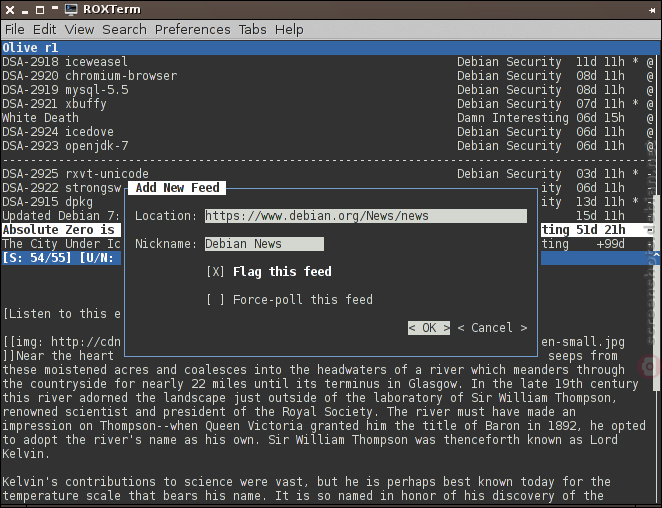The image size is (662, 508).
Task: Open the View menu
Action: point(79,30)
